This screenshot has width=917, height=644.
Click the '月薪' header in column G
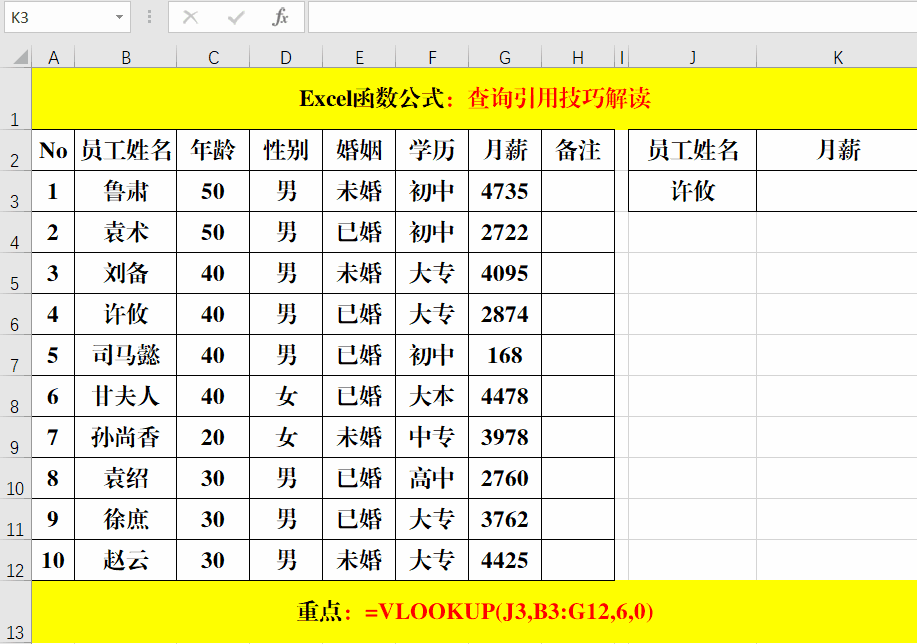[x=505, y=150]
